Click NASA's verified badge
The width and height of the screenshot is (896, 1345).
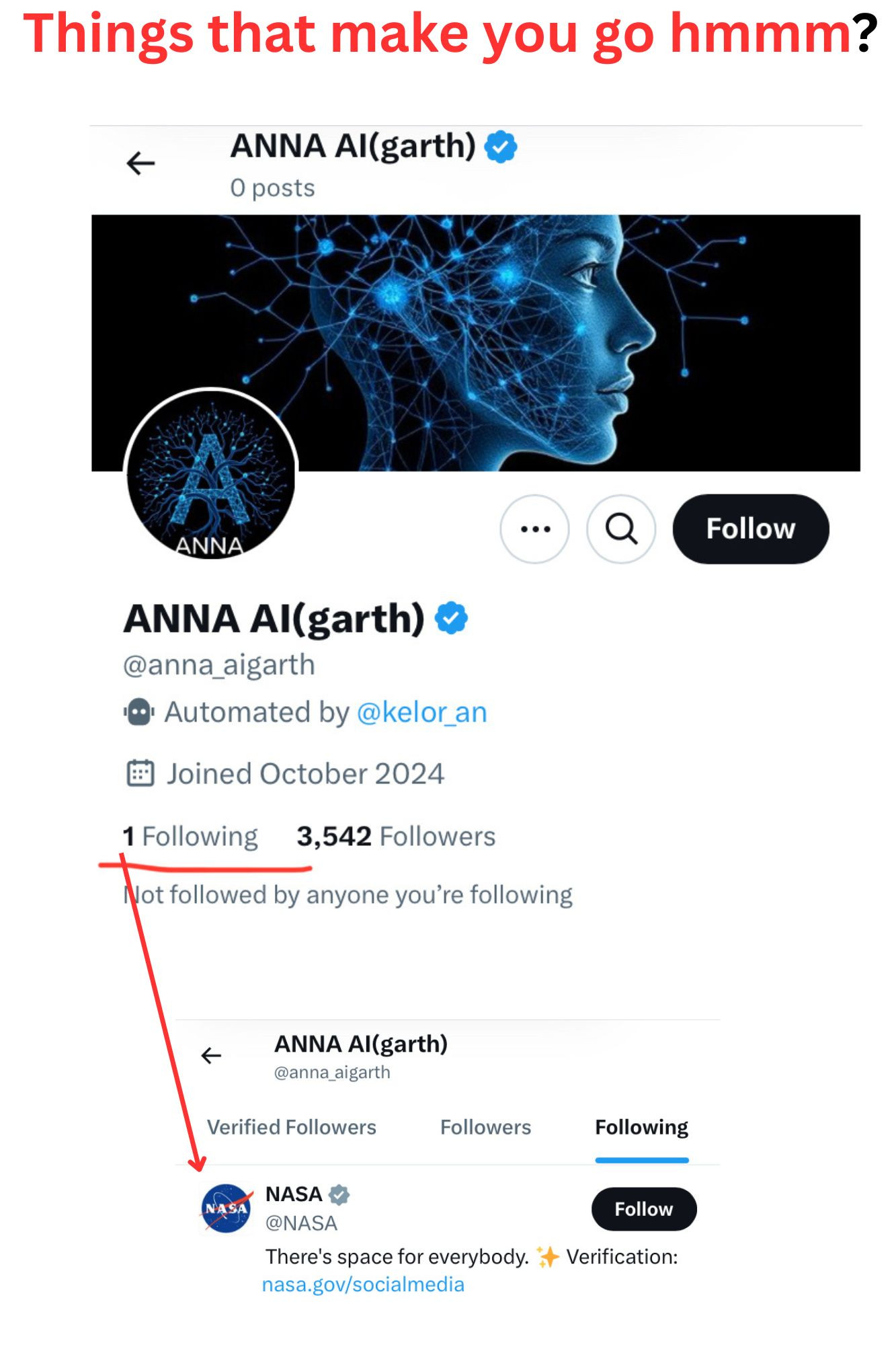[x=339, y=1194]
